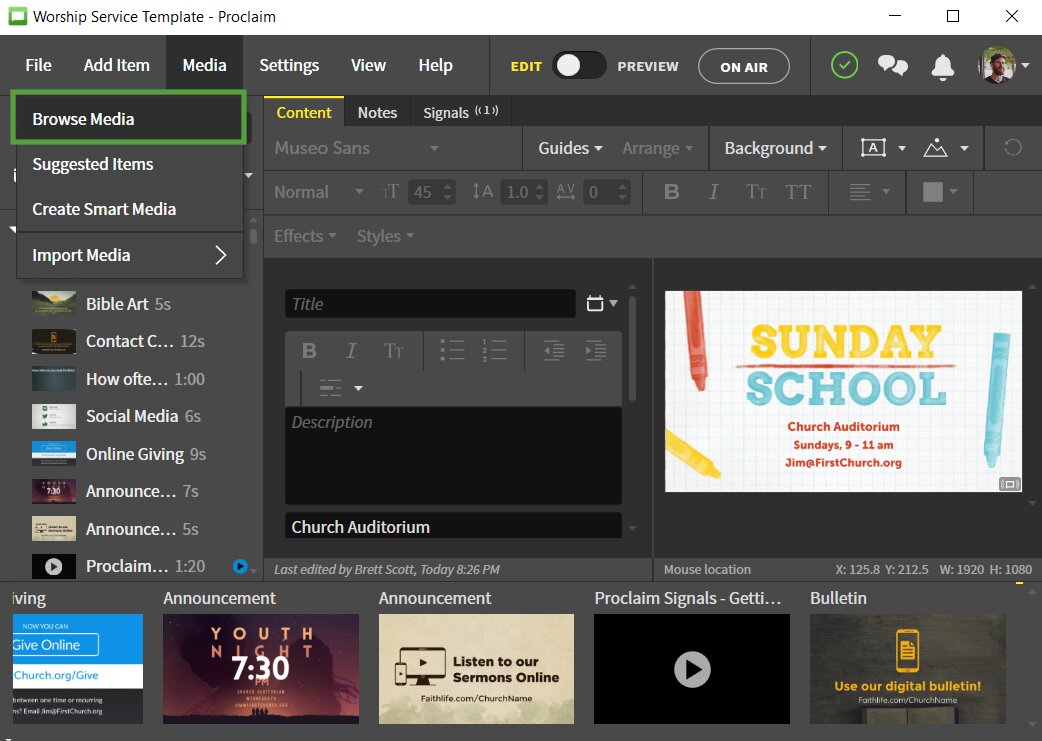Viewport: 1042px width, 741px height.
Task: Switch to the Notes tab
Action: coord(377,112)
